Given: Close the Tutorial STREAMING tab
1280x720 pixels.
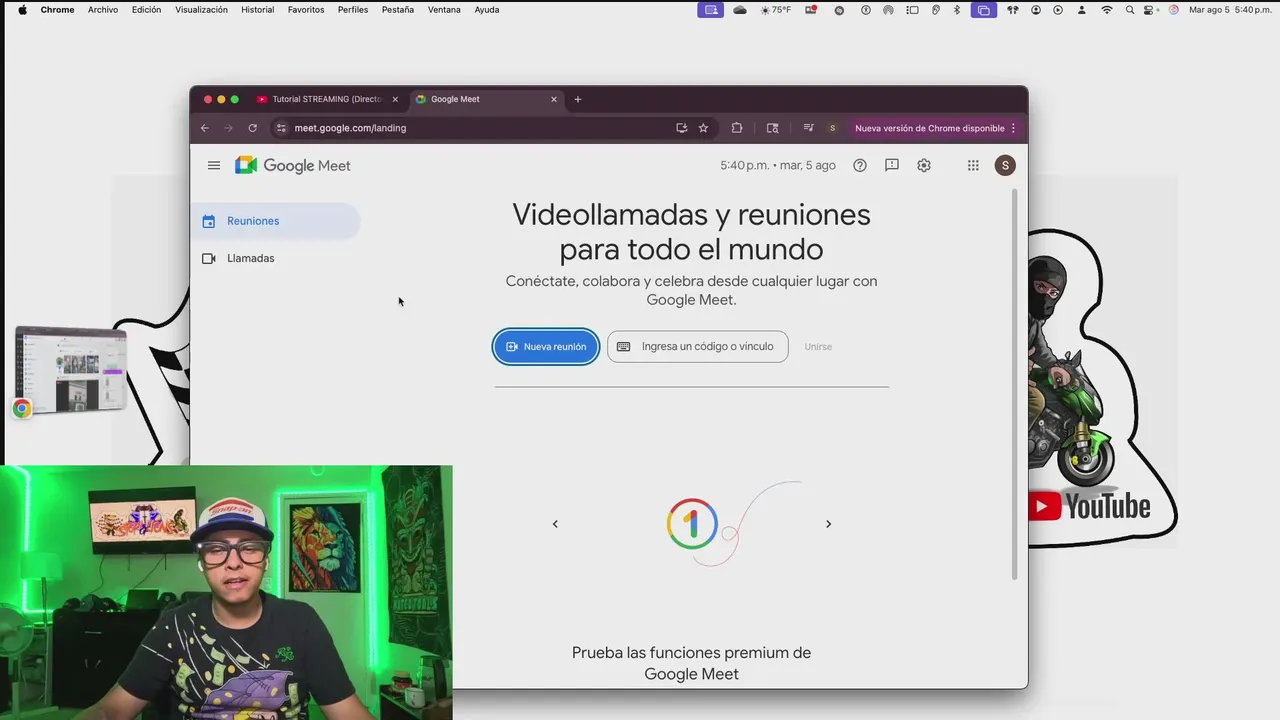Looking at the screenshot, I should [x=395, y=99].
